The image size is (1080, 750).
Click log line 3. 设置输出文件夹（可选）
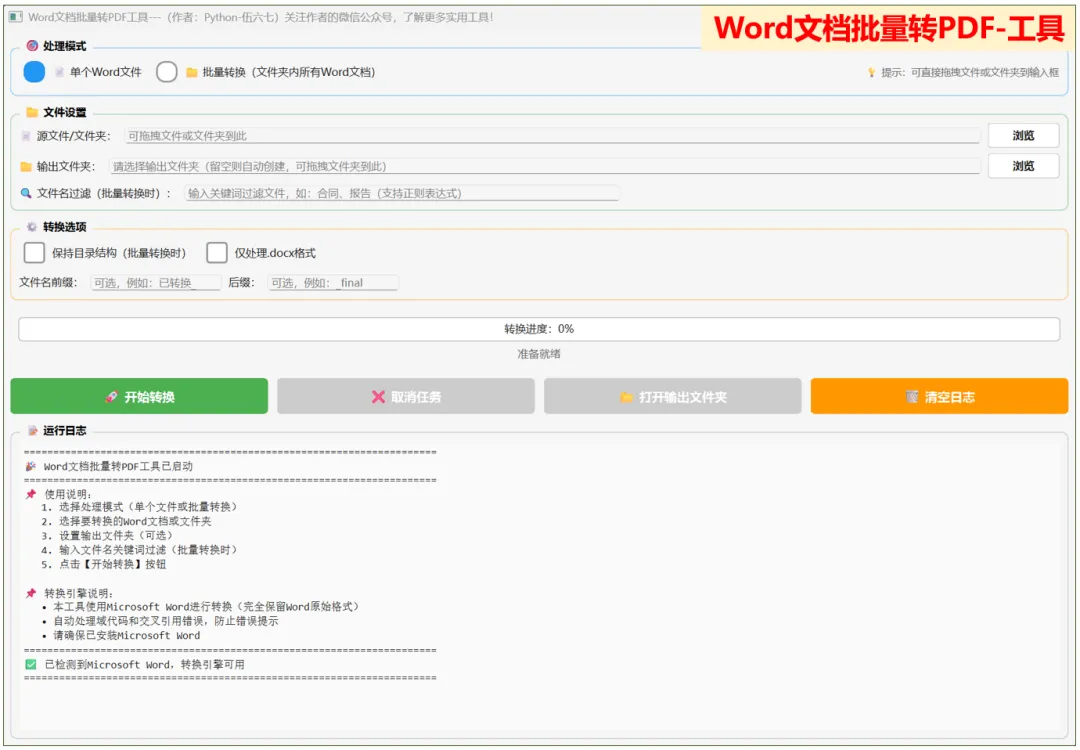pos(107,535)
